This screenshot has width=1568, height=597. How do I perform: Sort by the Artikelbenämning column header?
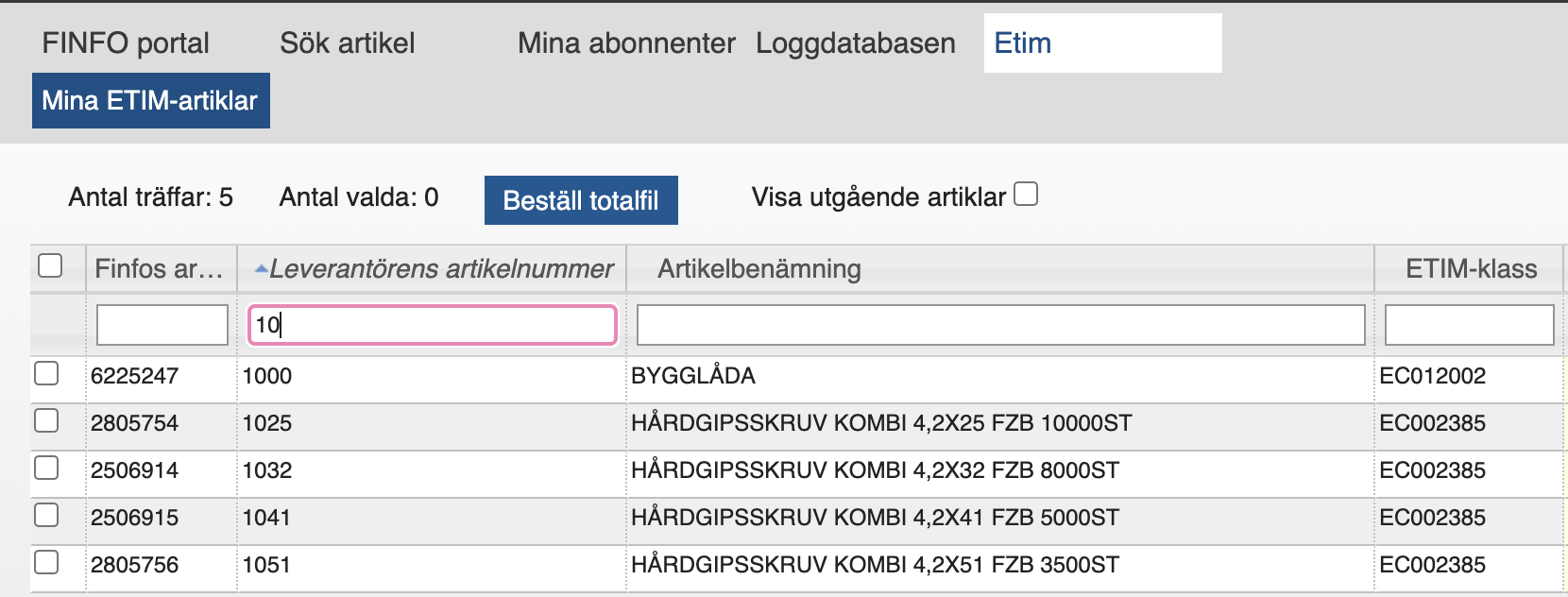tap(759, 269)
